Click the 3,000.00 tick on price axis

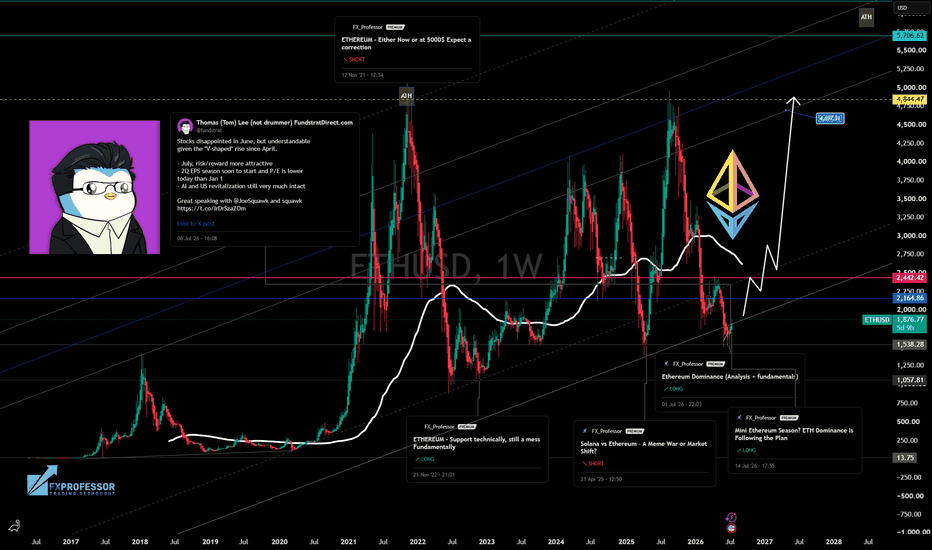coord(911,235)
